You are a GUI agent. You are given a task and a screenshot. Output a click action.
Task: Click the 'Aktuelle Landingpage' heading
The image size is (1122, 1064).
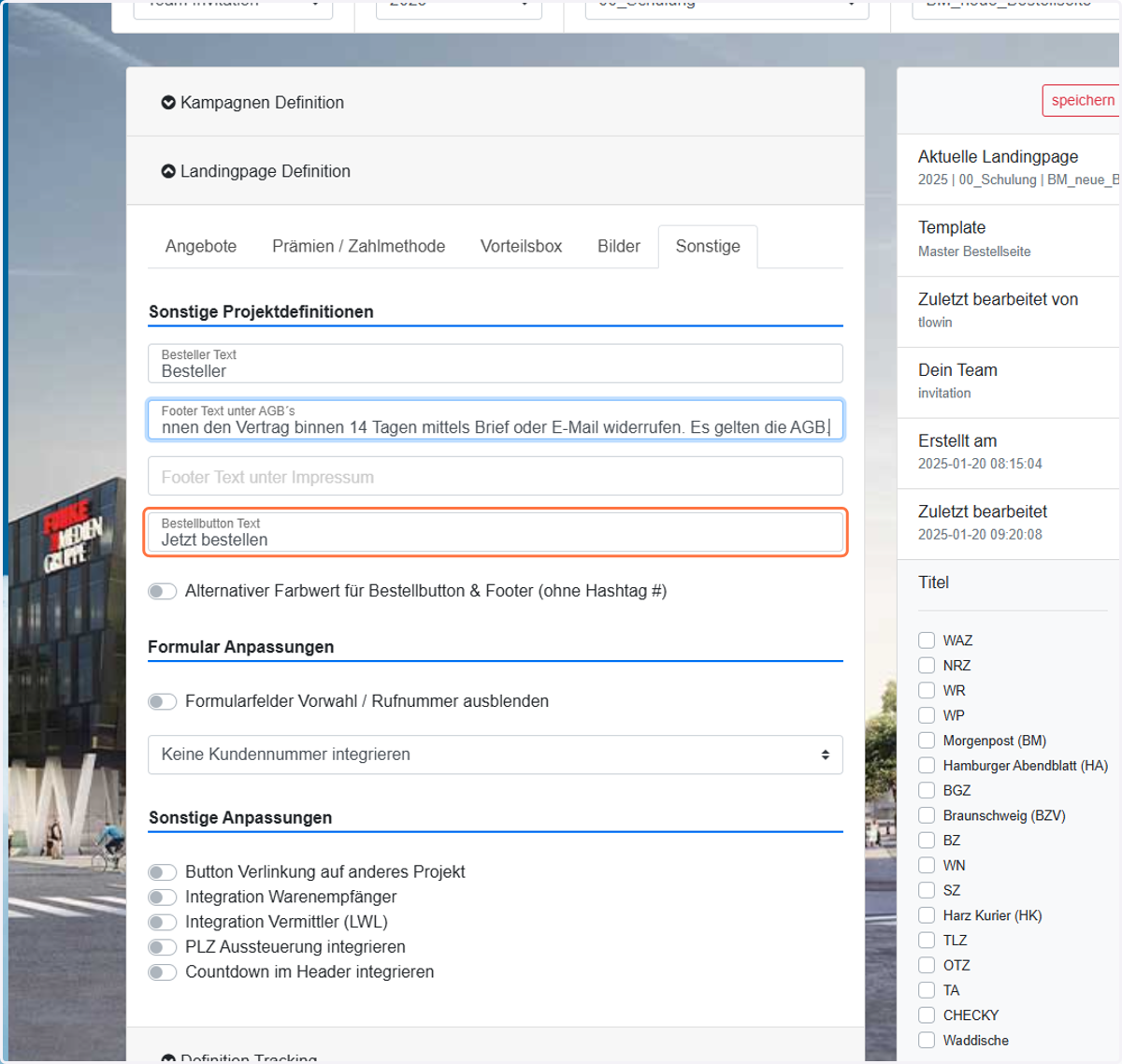point(998,157)
